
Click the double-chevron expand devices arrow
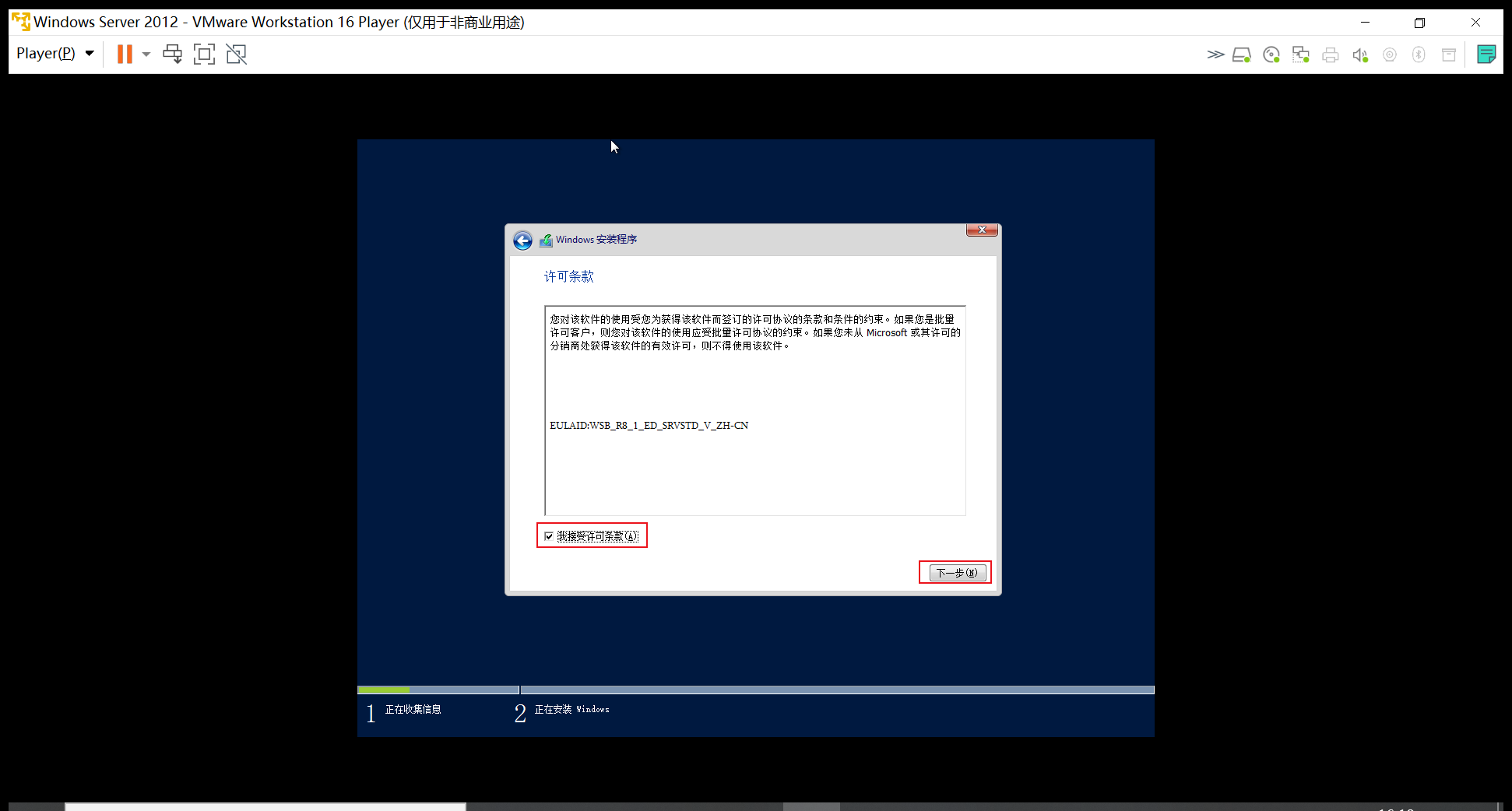coord(1215,54)
